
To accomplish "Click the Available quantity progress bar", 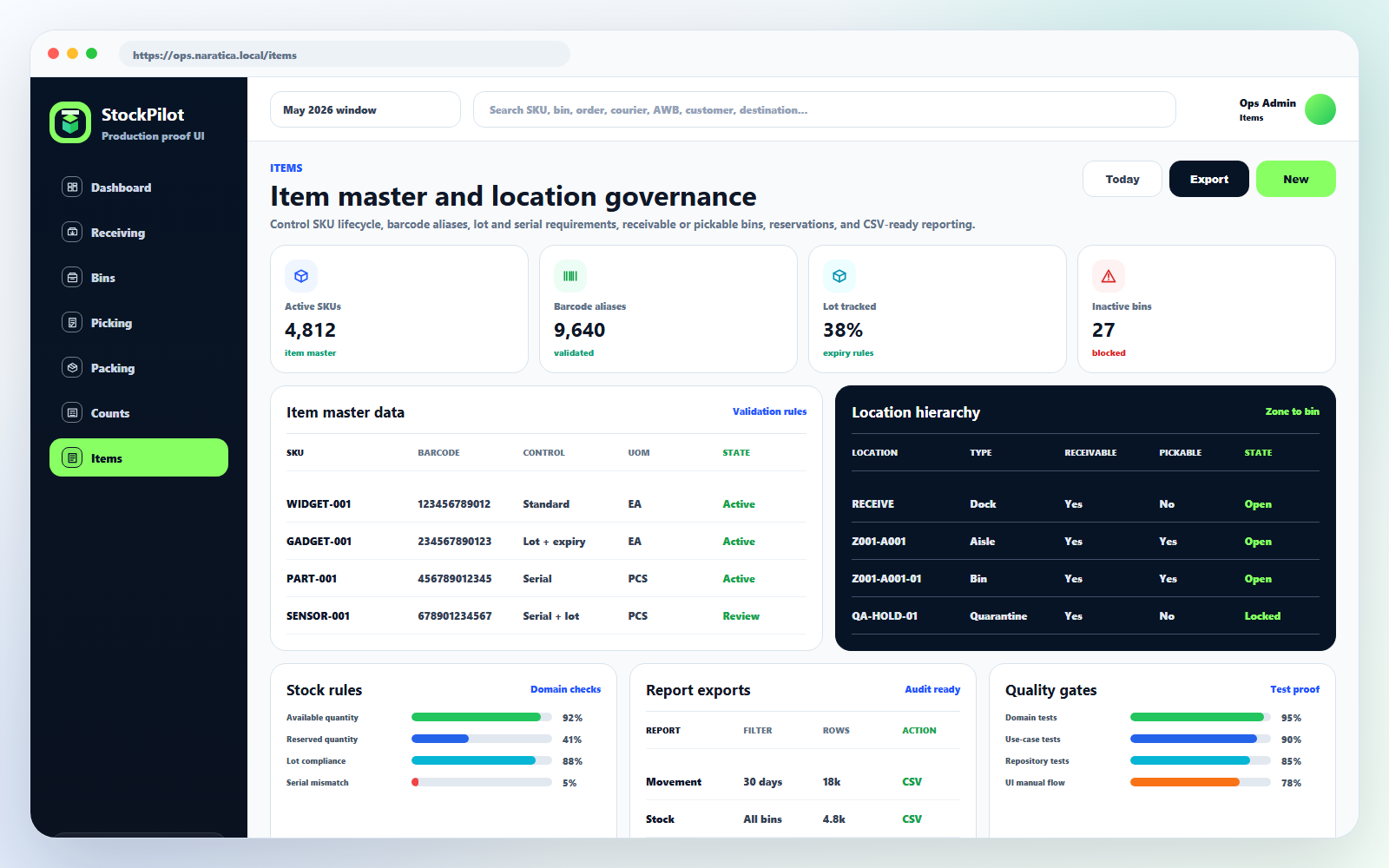I will [482, 717].
